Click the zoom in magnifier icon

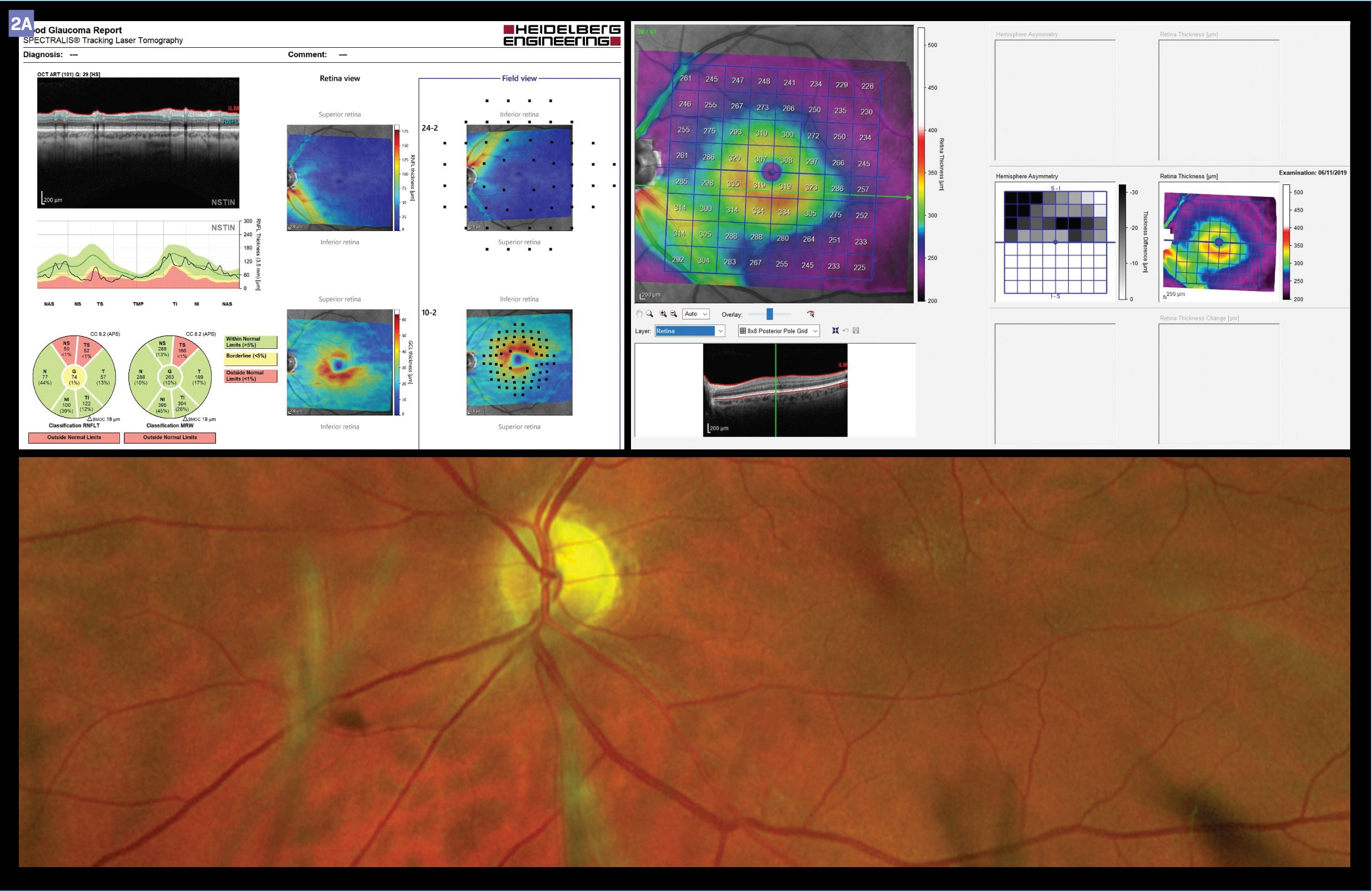pos(663,314)
